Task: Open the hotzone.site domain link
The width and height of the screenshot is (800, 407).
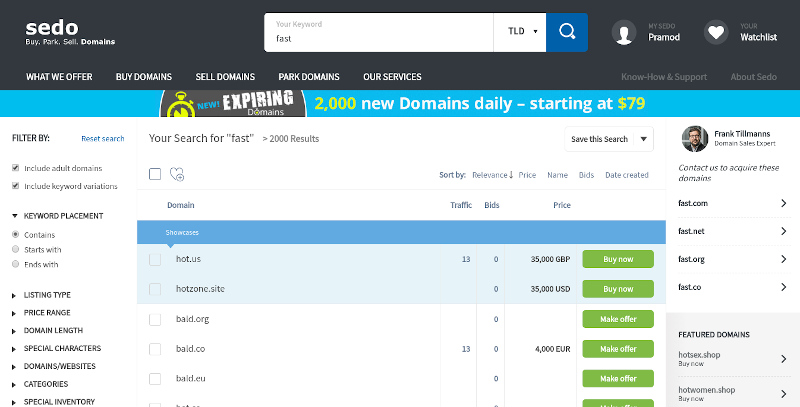Action: click(x=200, y=289)
